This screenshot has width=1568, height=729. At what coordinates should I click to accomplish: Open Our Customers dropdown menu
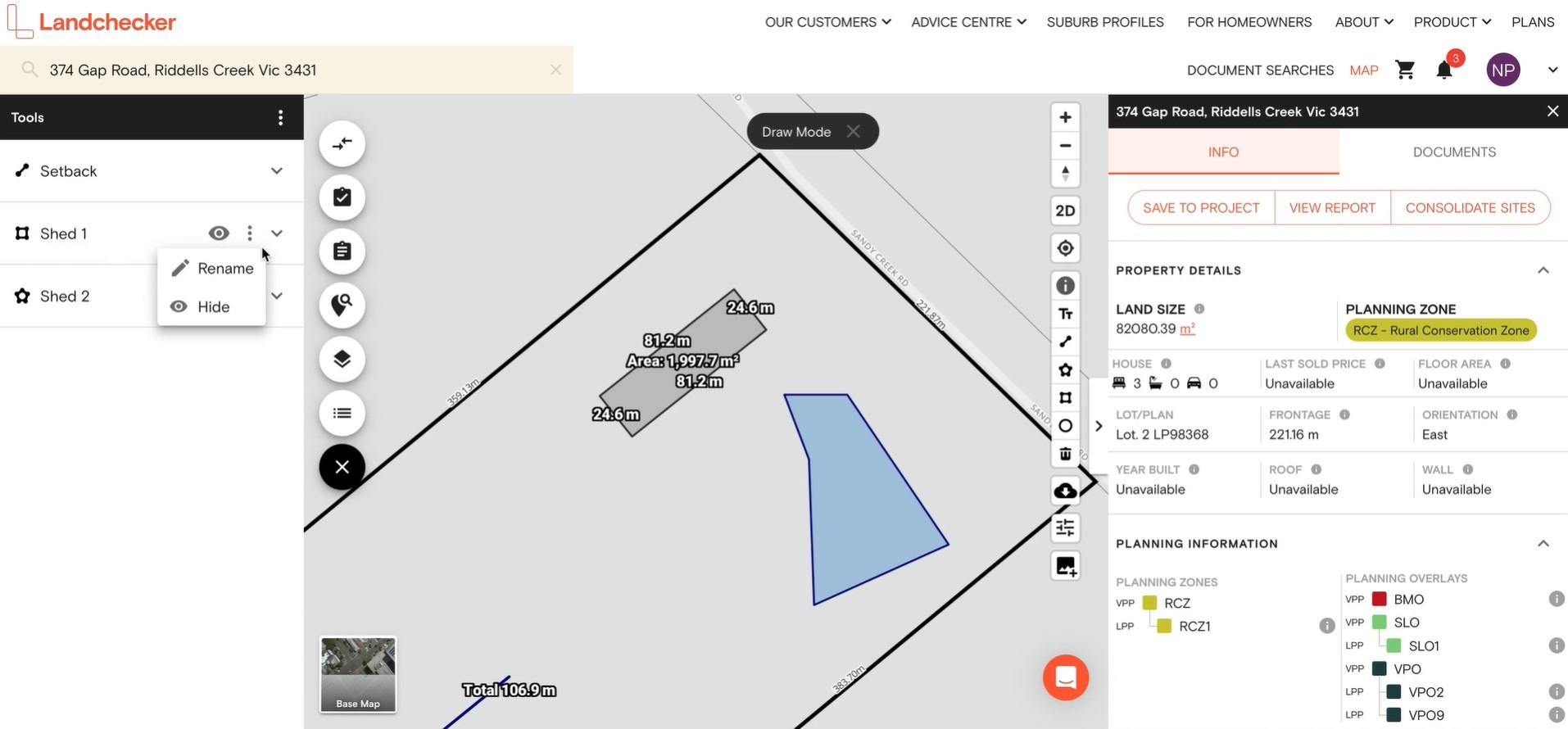827,22
